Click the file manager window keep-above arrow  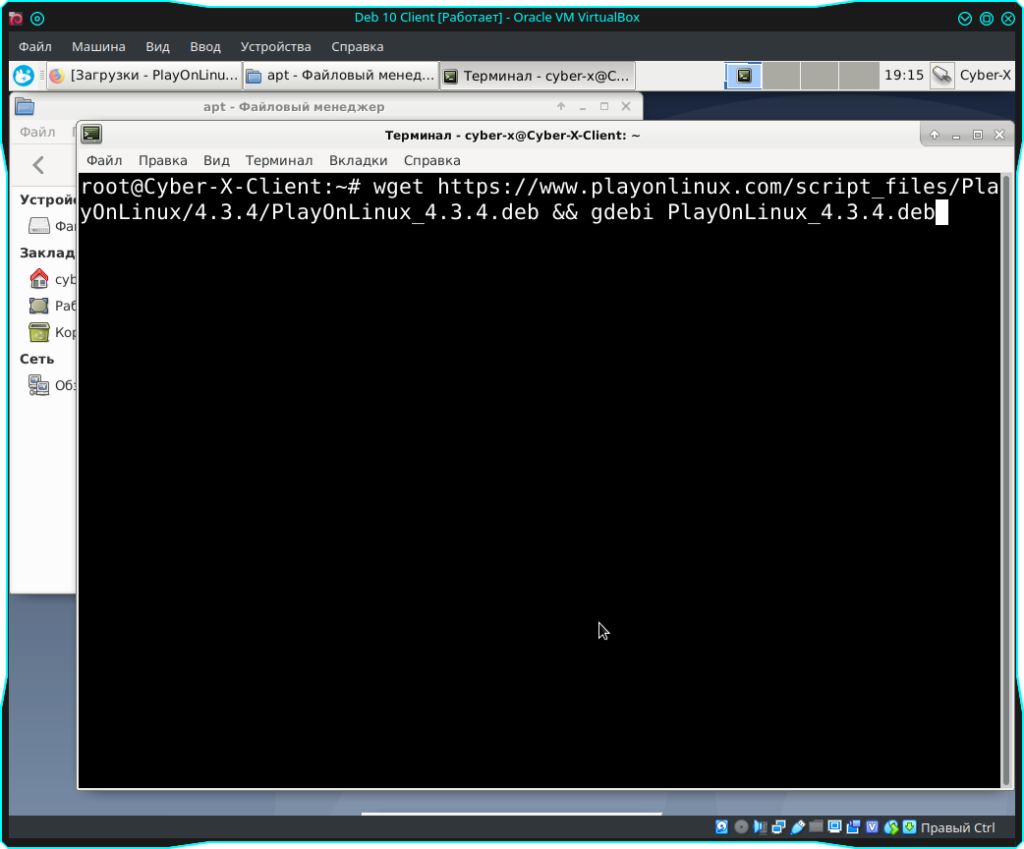point(560,106)
